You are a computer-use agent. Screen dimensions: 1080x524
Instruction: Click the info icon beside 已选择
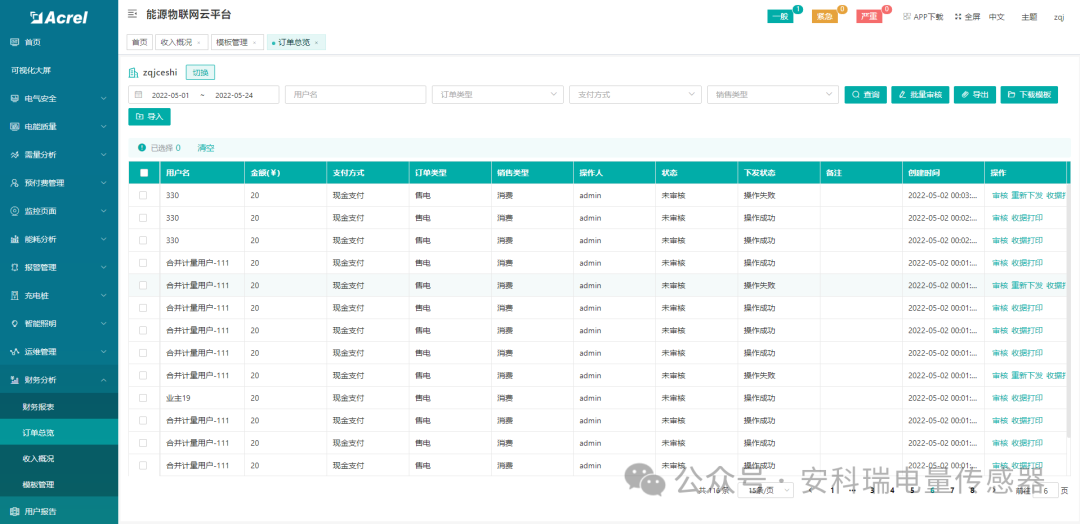coord(142,147)
